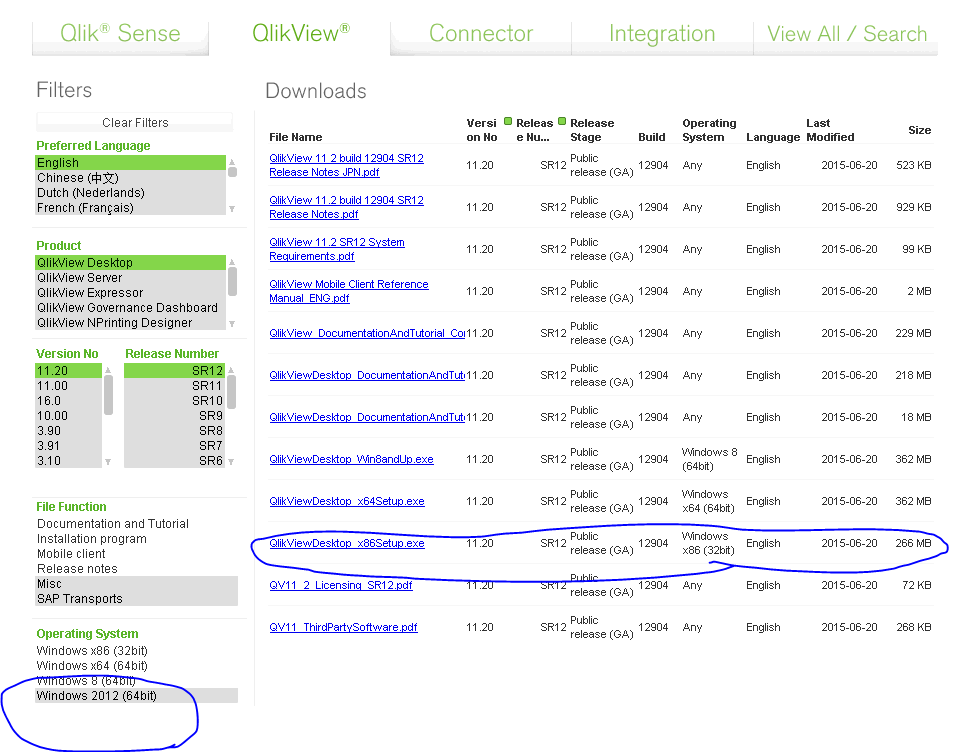
Task: Pick release number SR10
Action: pyautogui.click(x=175, y=401)
